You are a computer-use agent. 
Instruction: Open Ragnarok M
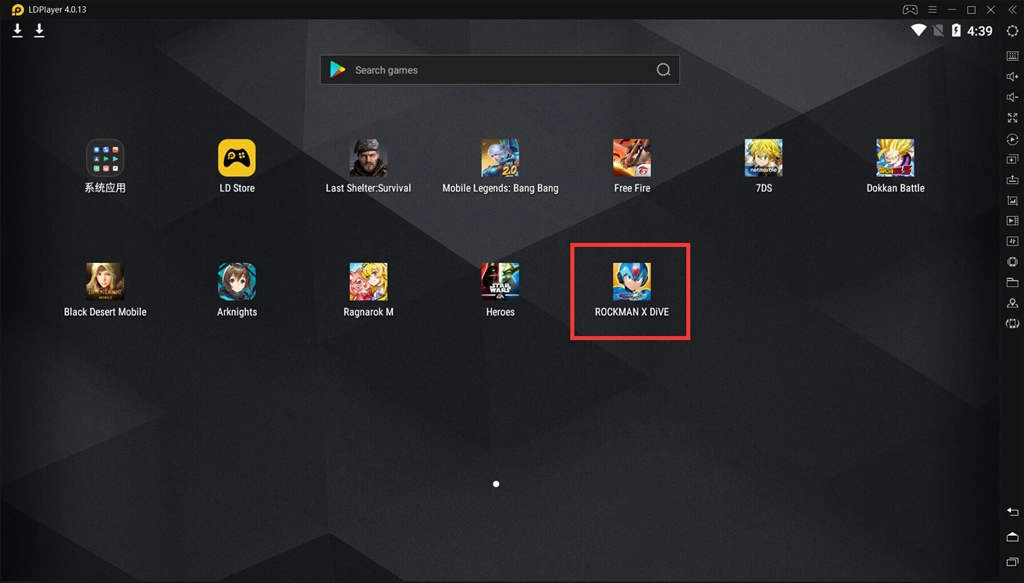click(x=368, y=281)
